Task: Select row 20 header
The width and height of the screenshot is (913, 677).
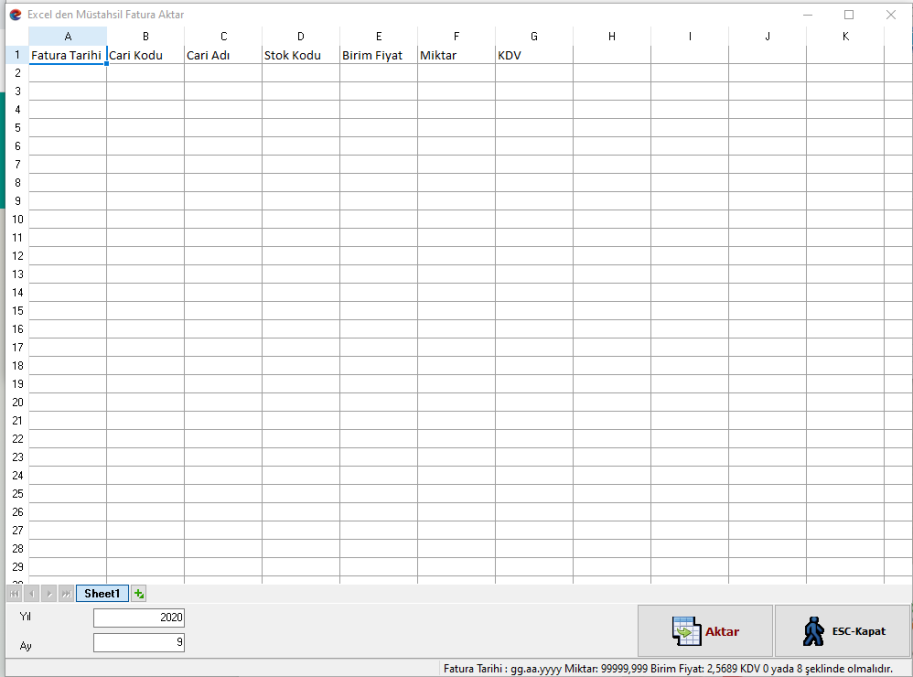Action: click(x=17, y=402)
